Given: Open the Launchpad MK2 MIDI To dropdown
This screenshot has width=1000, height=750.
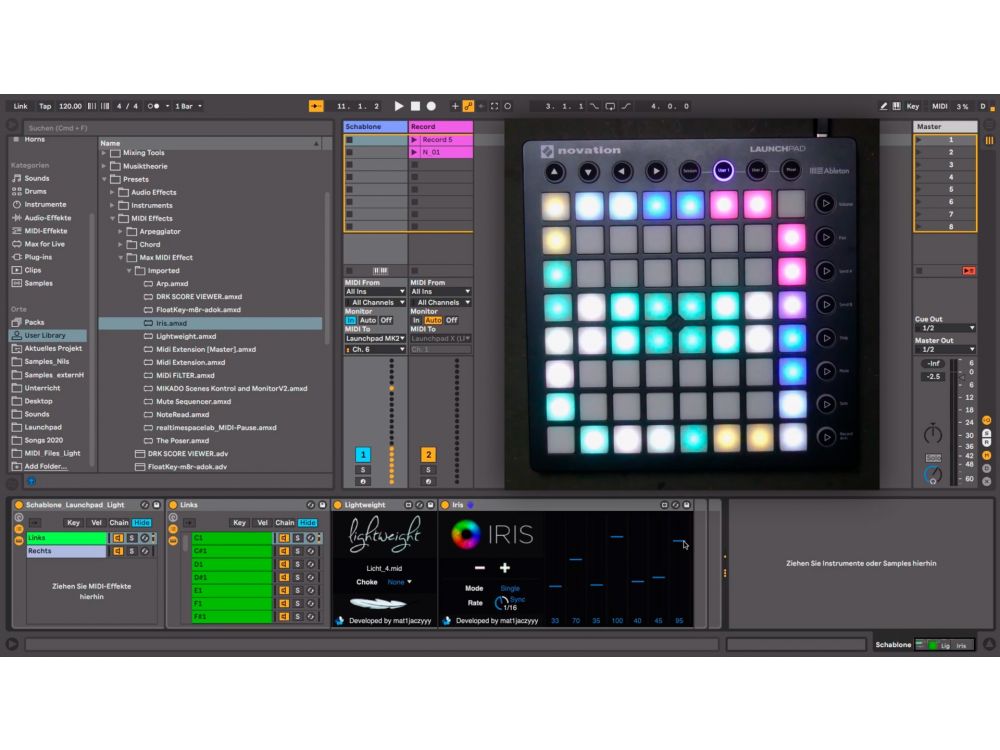Looking at the screenshot, I should point(375,339).
